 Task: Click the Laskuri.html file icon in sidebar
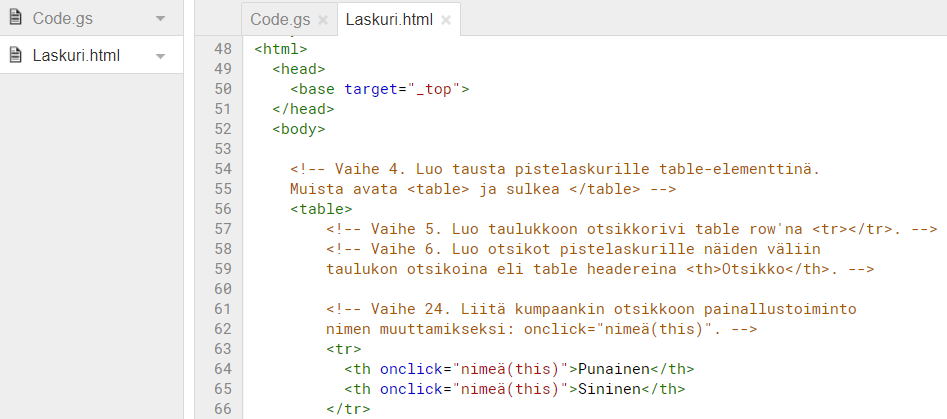15,56
